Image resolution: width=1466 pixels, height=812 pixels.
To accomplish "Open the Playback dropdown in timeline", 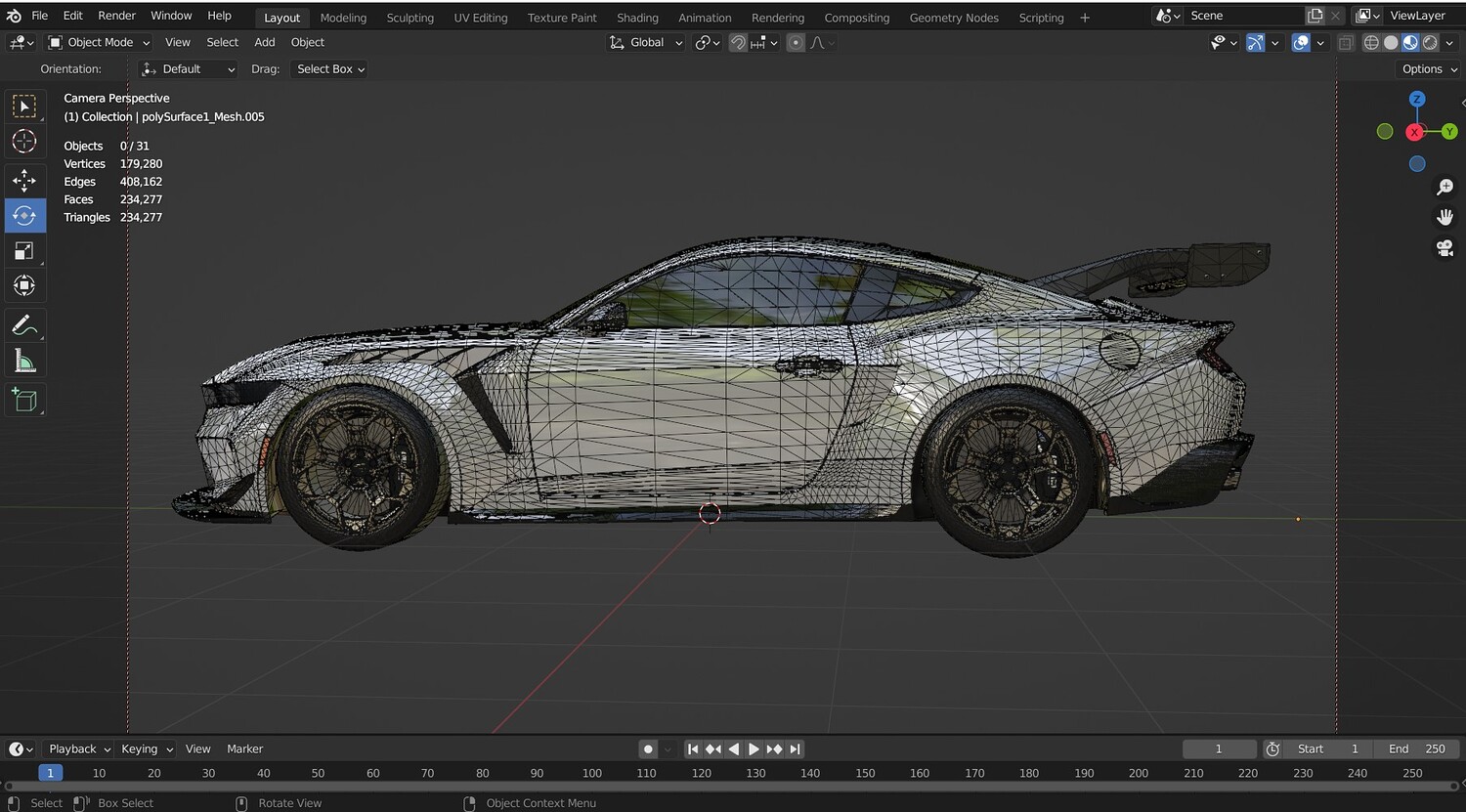I will pos(79,749).
